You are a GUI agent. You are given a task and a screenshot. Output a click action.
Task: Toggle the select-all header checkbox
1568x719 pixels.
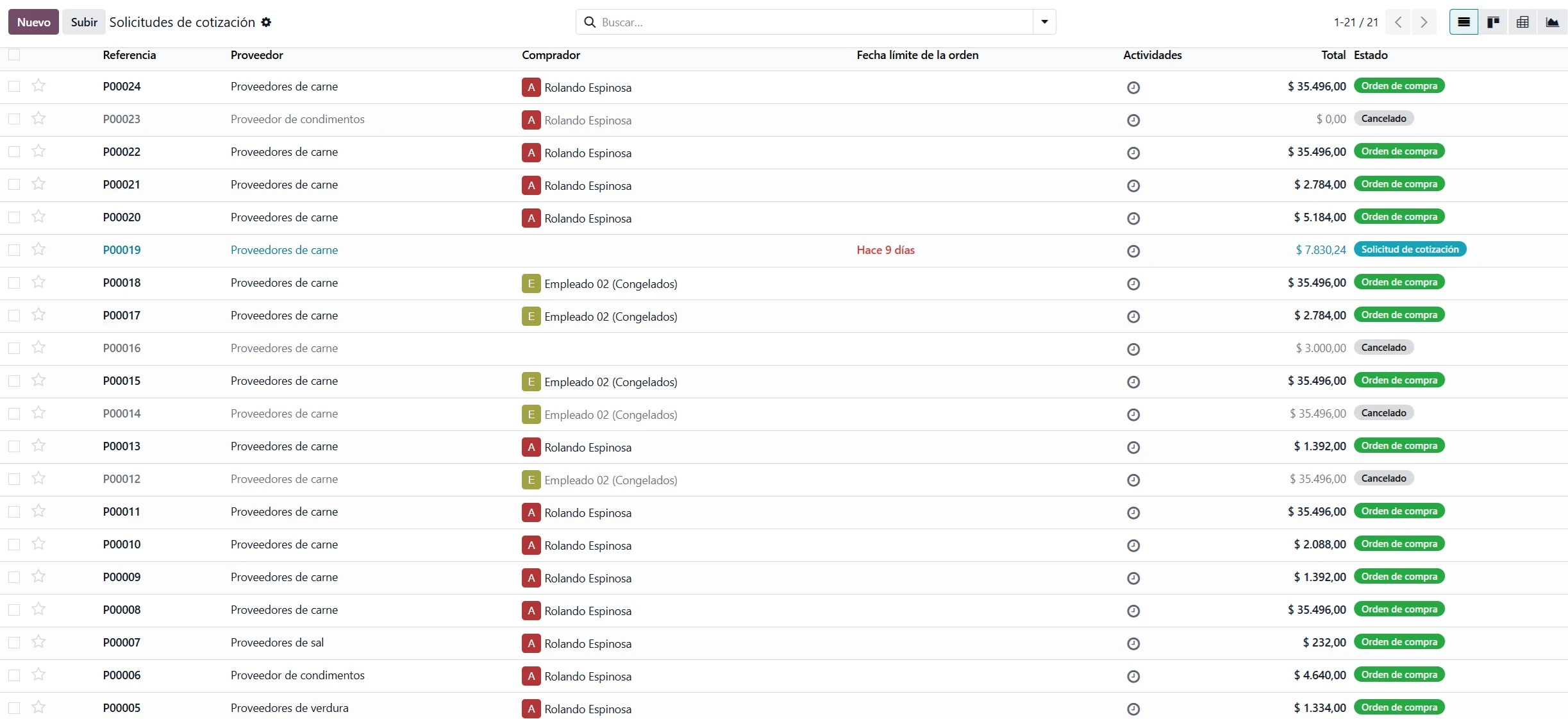14,55
